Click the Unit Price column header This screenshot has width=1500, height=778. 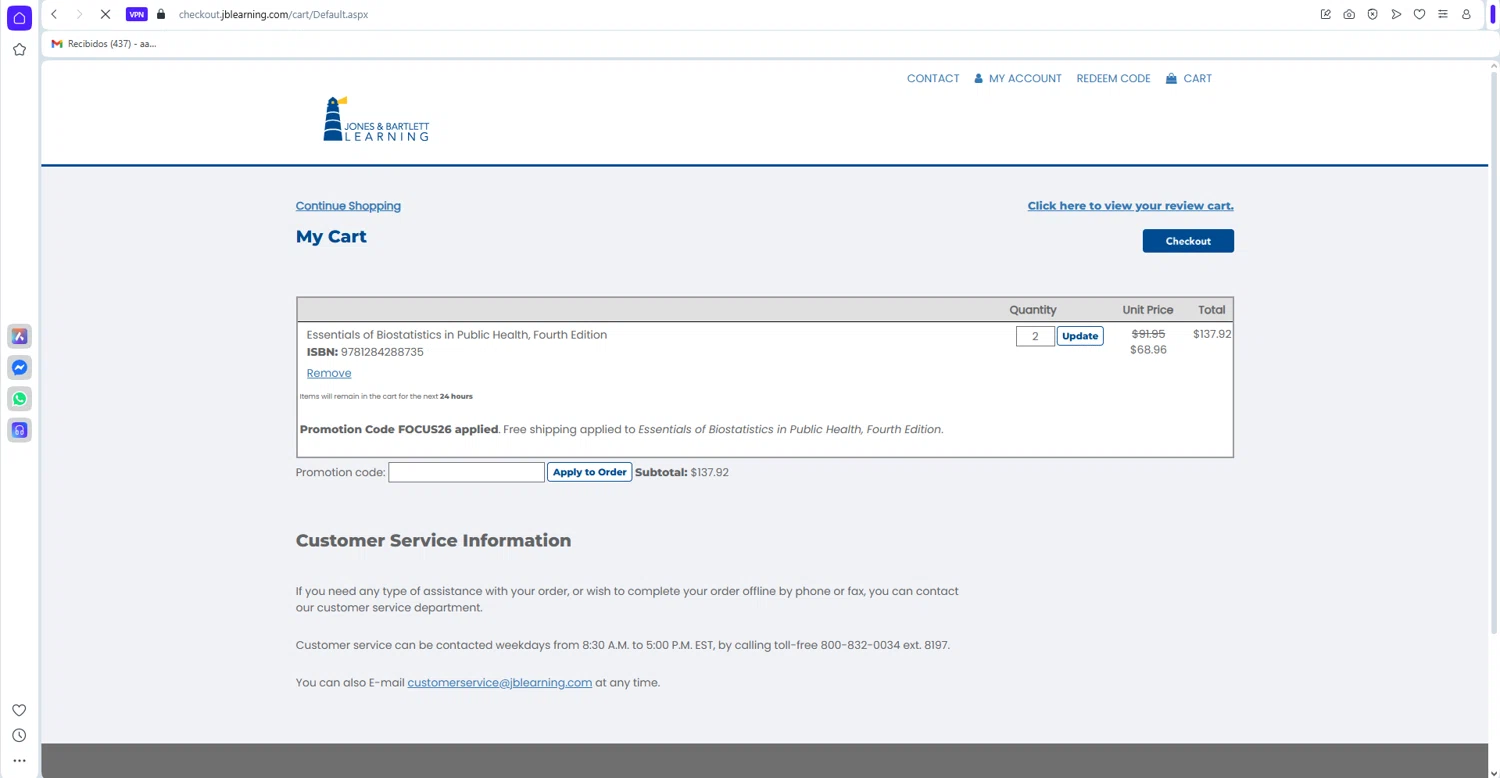(x=1148, y=310)
